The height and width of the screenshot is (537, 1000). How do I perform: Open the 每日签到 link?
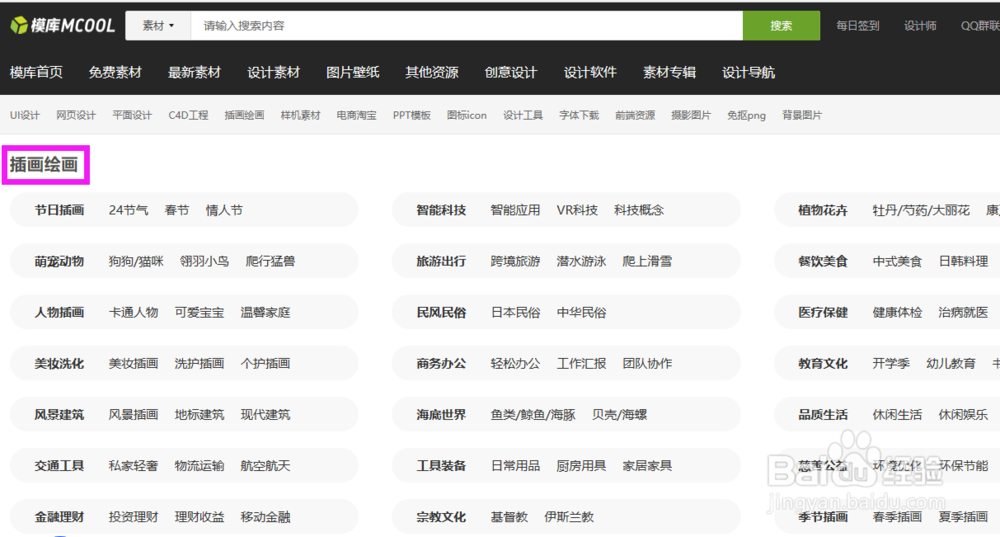click(858, 26)
